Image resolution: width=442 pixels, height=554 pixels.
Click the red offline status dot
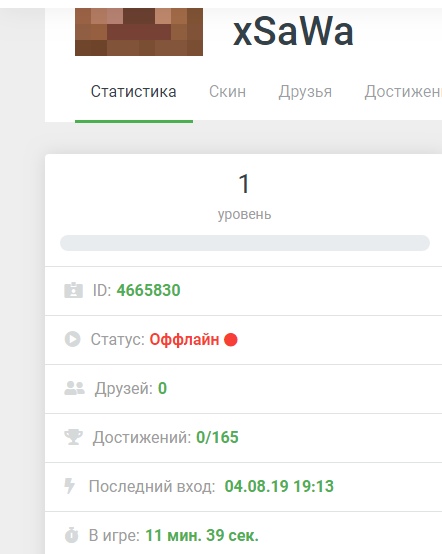pyautogui.click(x=231, y=340)
